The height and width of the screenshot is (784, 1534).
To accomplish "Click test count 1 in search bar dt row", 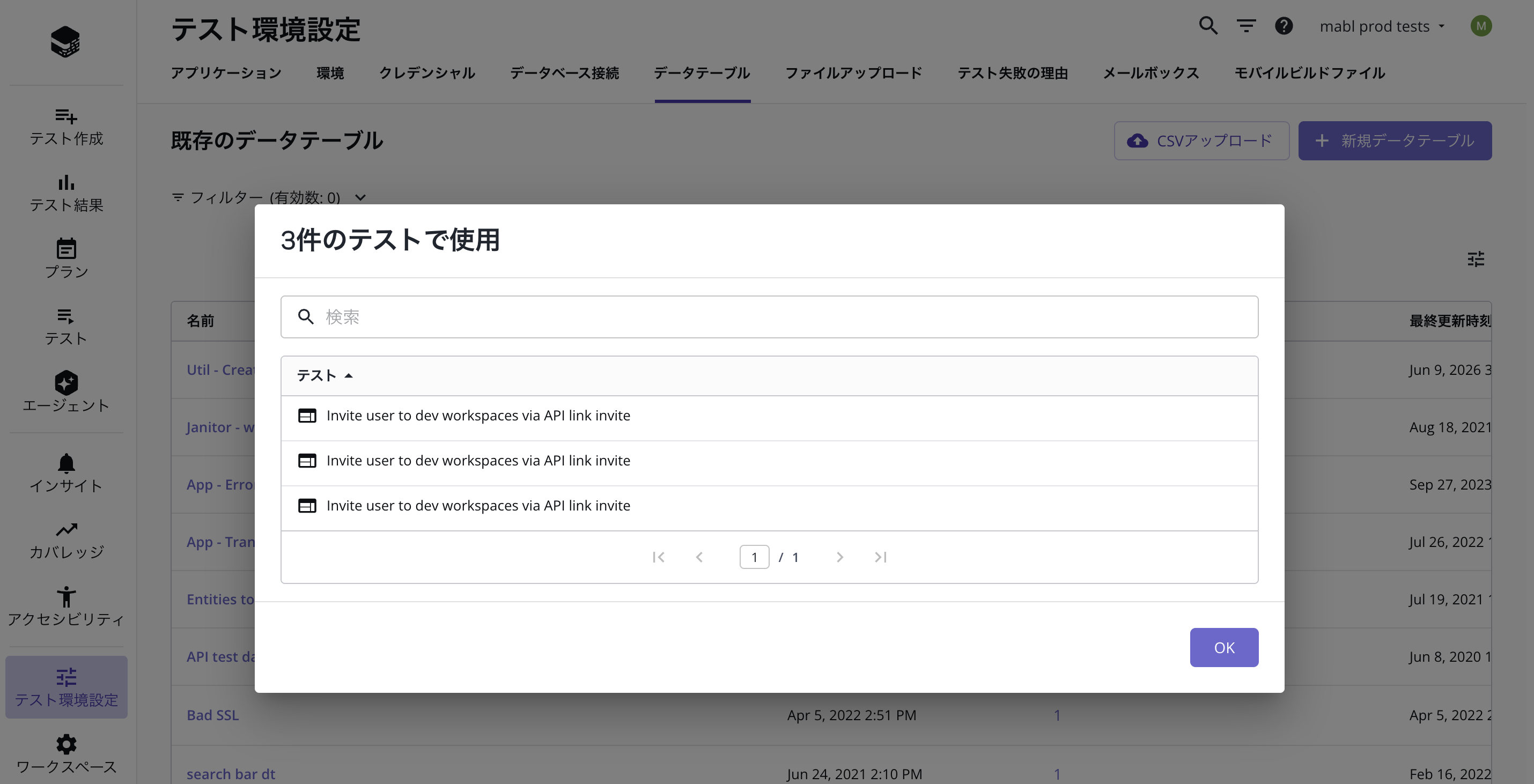I will tap(1057, 774).
